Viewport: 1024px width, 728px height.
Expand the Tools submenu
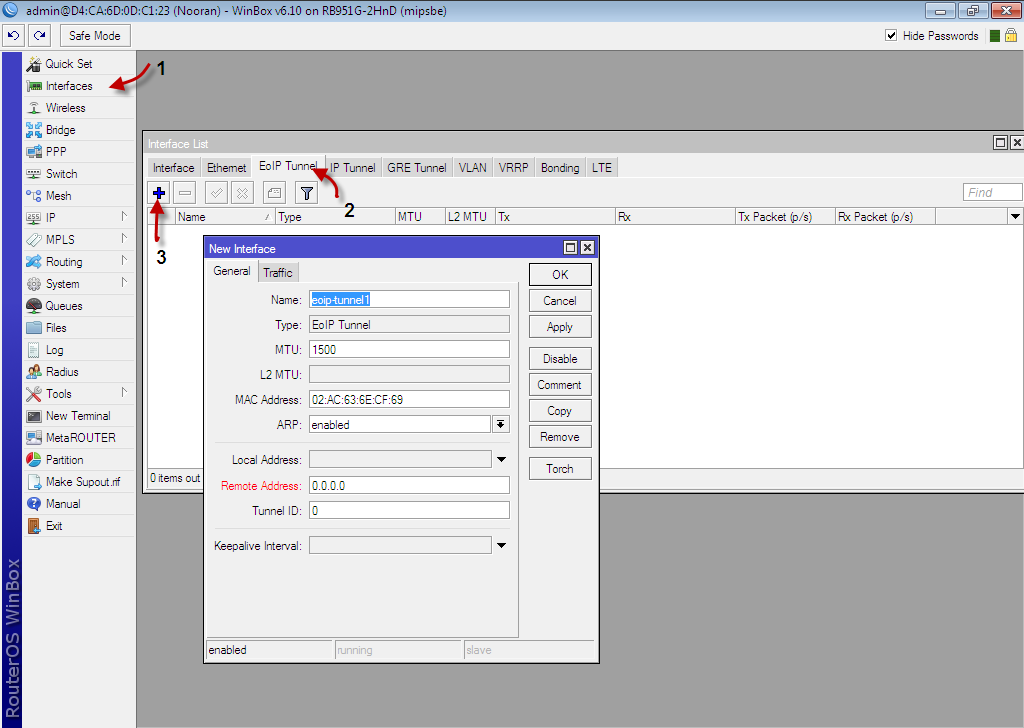click(x=124, y=392)
